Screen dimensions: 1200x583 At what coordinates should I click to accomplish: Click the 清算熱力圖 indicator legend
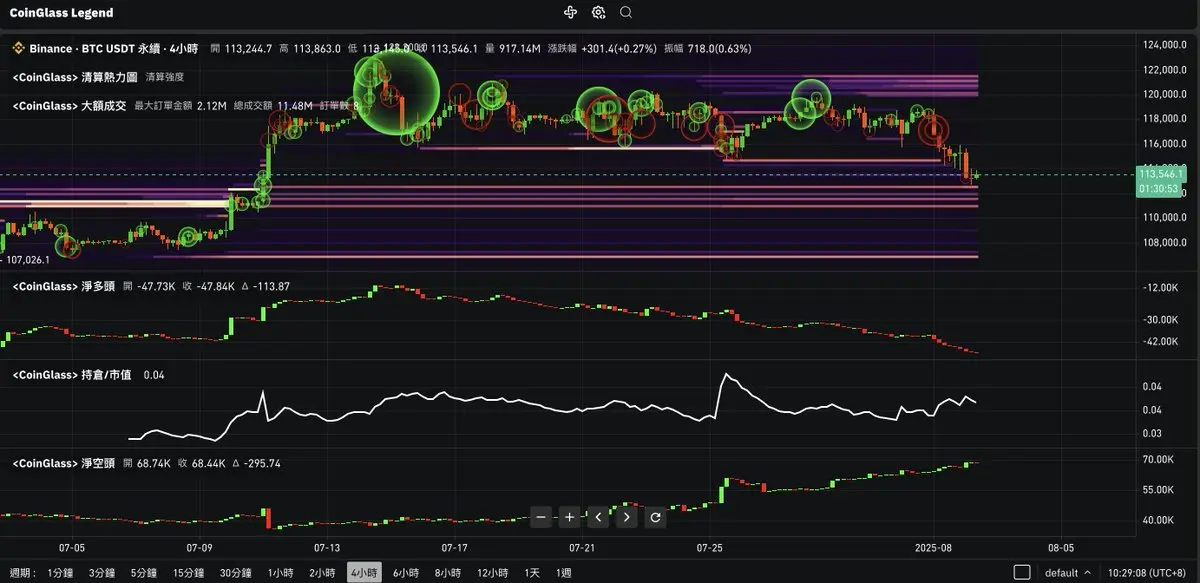click(x=75, y=76)
